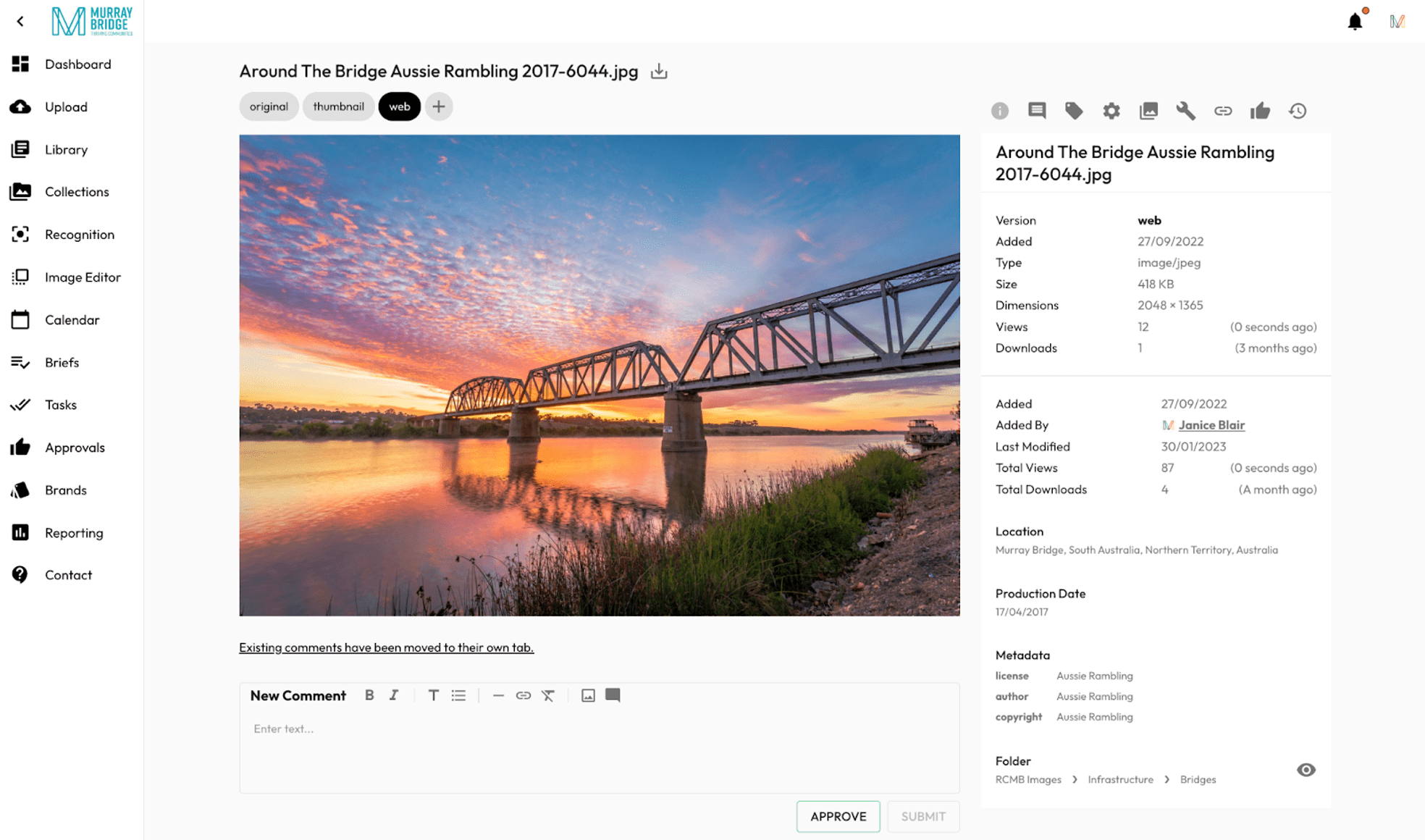Apply bold formatting in comment editor
This screenshot has width=1425, height=840.
coord(369,695)
